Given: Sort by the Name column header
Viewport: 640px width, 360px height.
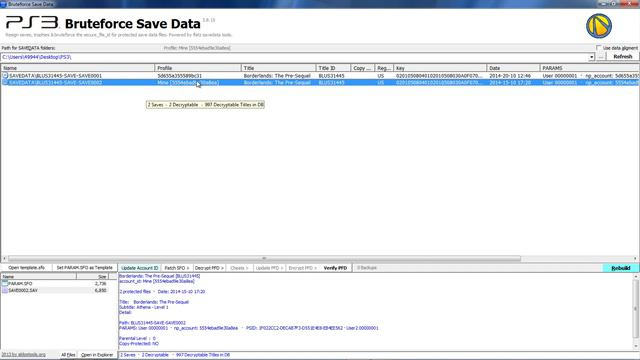Looking at the screenshot, I should (x=78, y=68).
